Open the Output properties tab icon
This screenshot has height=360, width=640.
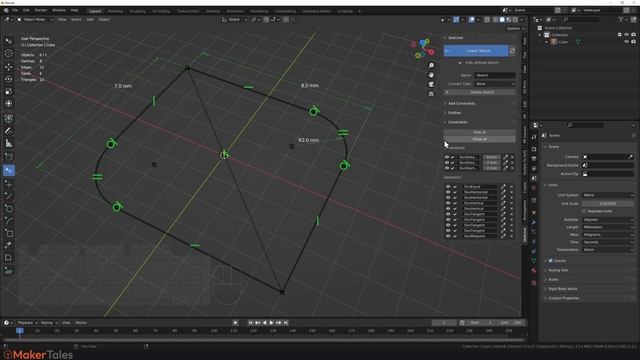(x=534, y=158)
